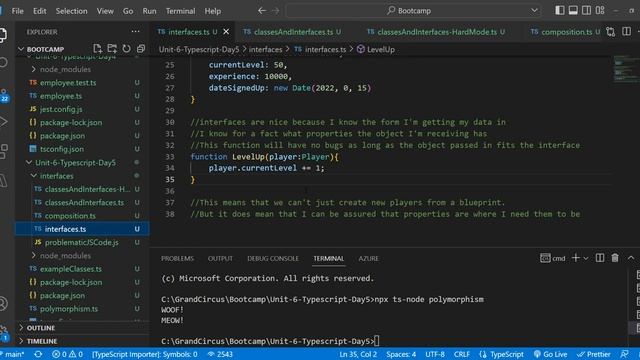The height and width of the screenshot is (360, 640).
Task: Open the Run menu
Action: pyautogui.click(x=149, y=11)
